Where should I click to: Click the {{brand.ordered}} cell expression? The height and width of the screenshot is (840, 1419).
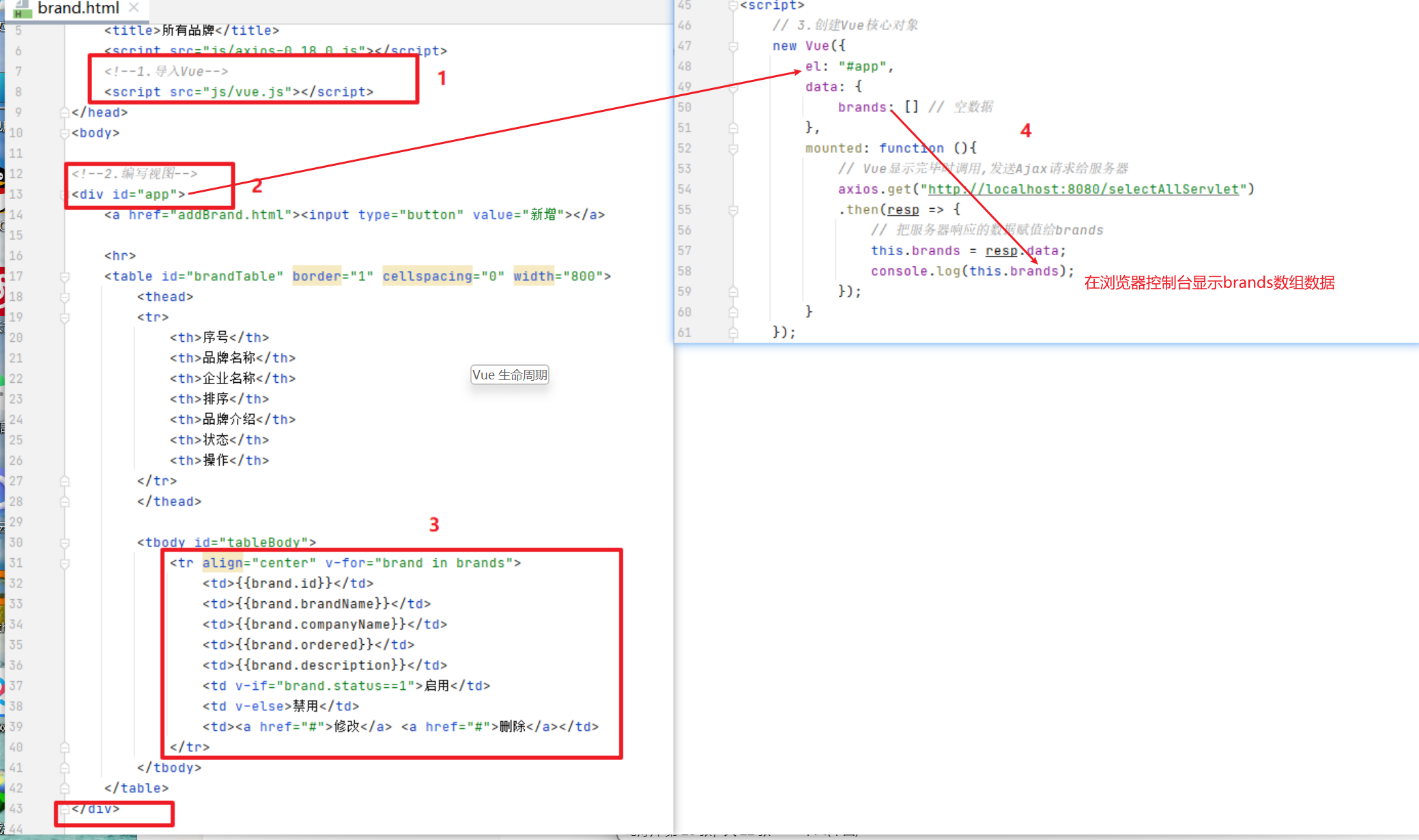(x=304, y=645)
